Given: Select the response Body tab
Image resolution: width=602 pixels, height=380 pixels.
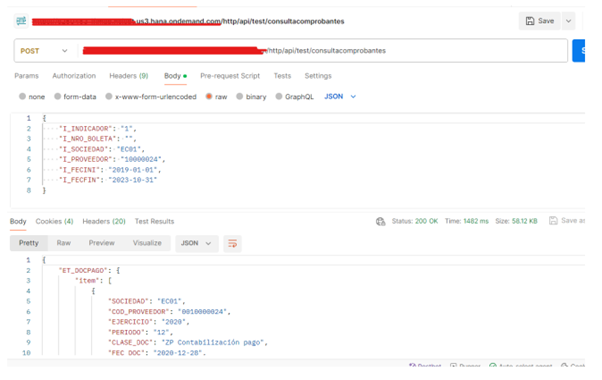Looking at the screenshot, I should [x=18, y=221].
